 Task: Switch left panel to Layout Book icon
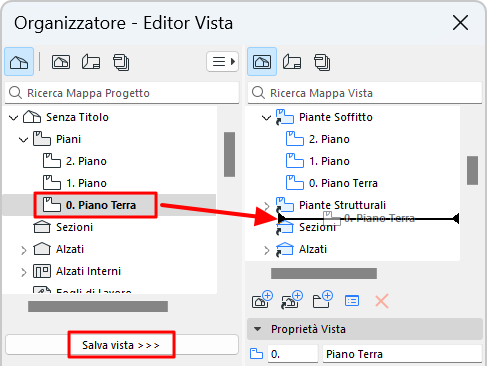pos(91,62)
